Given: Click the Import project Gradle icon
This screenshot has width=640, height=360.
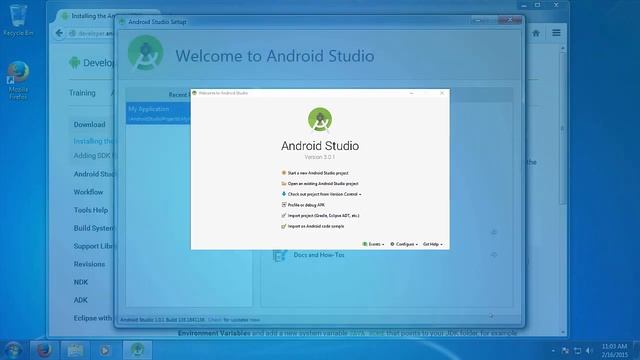Looking at the screenshot, I should click(x=284, y=216).
